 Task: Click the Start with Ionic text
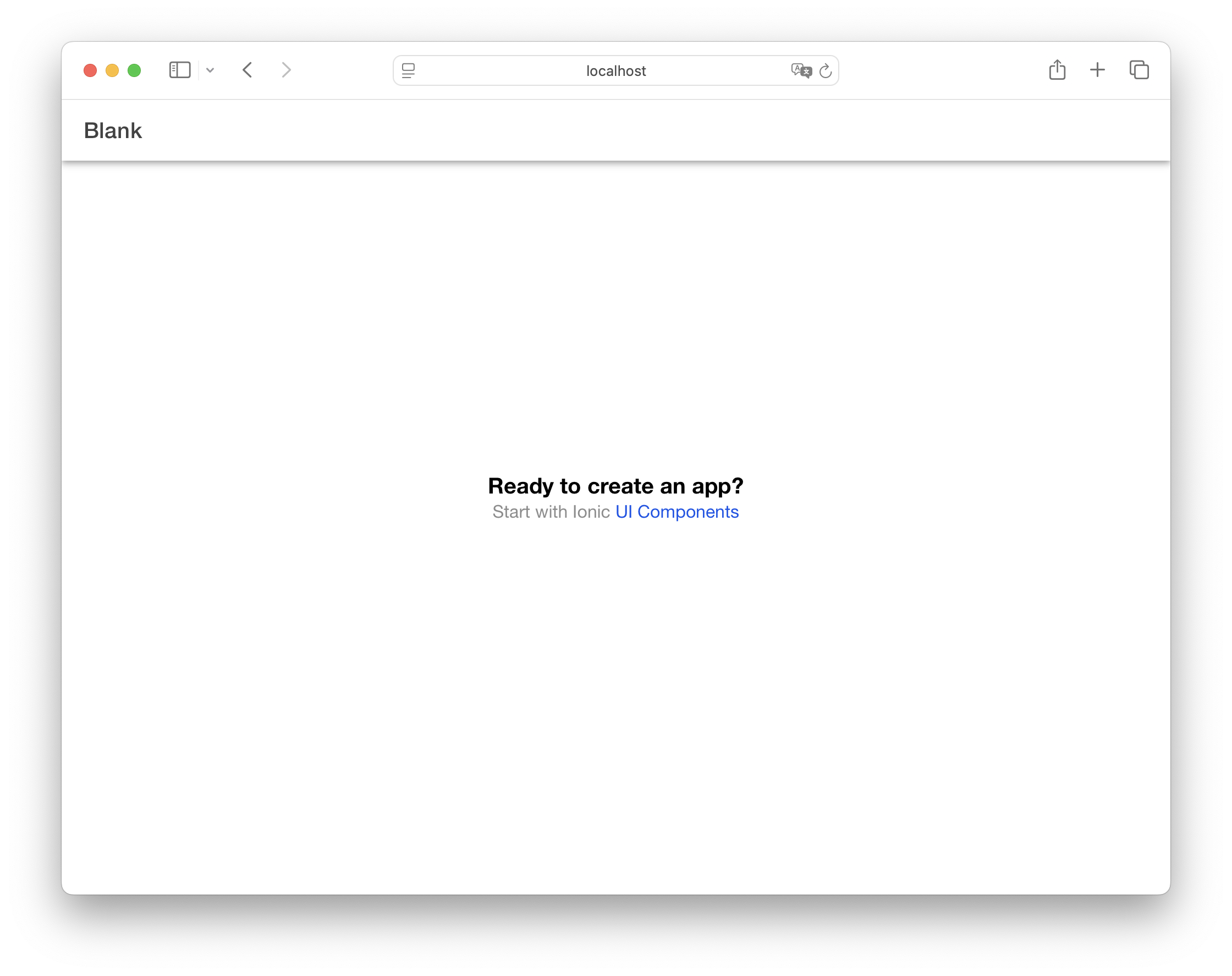coord(550,512)
